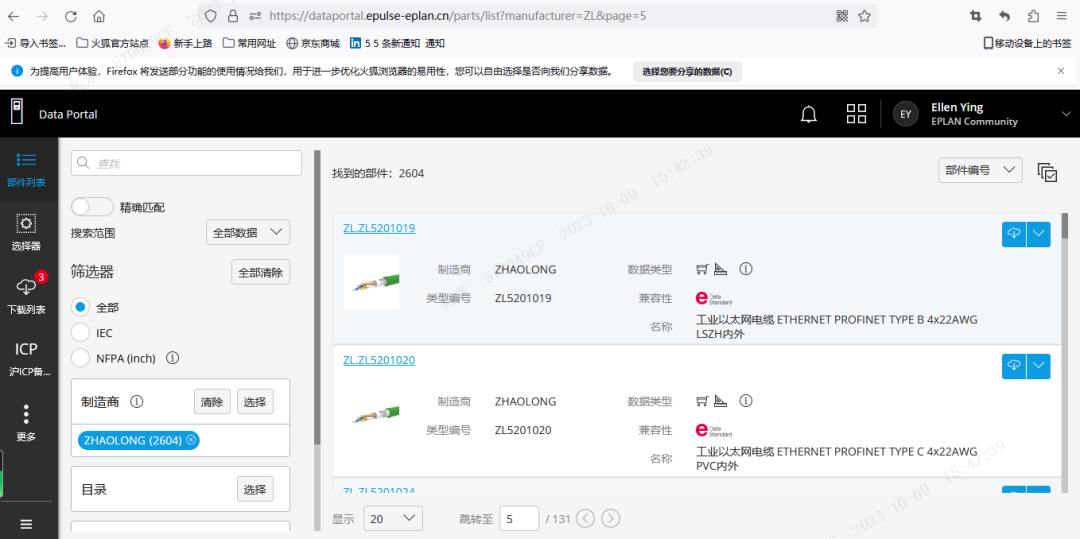The height and width of the screenshot is (539, 1080).
Task: Select the NFPA (inch) radio button
Action: [x=81, y=358]
